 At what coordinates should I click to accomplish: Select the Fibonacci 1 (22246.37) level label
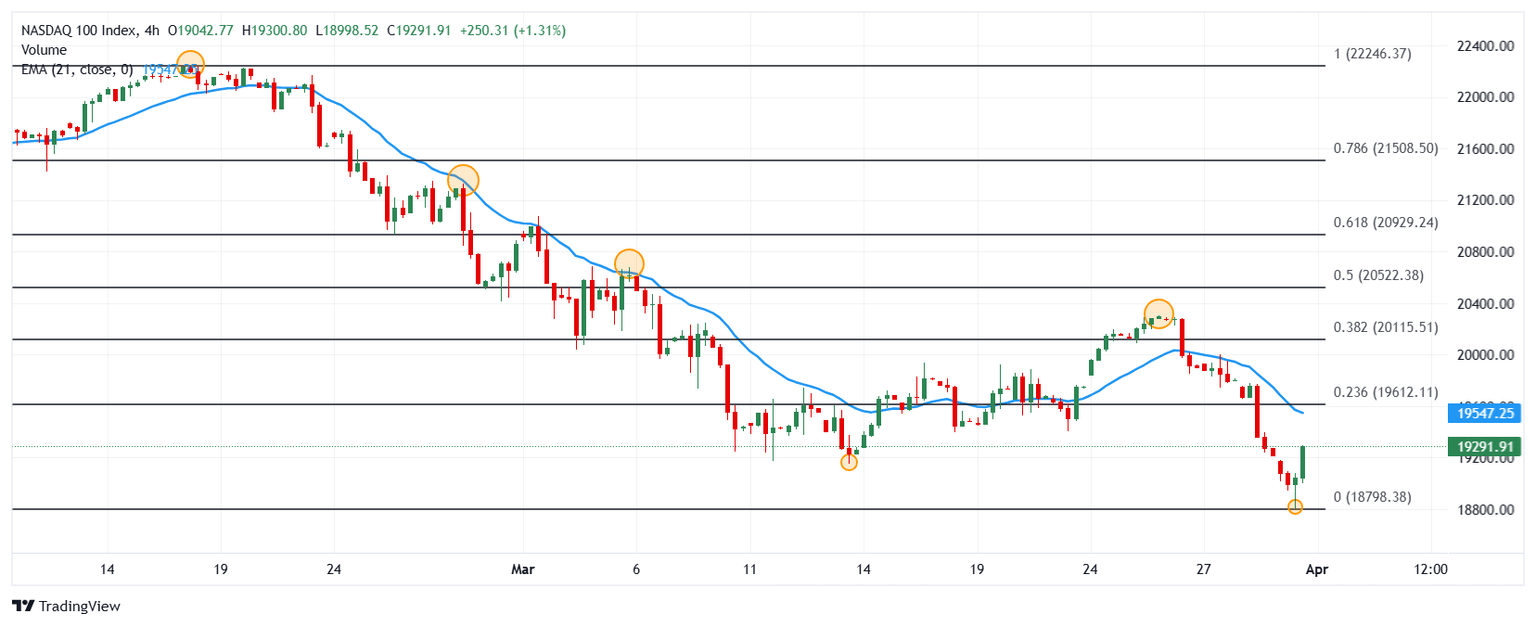1372,54
